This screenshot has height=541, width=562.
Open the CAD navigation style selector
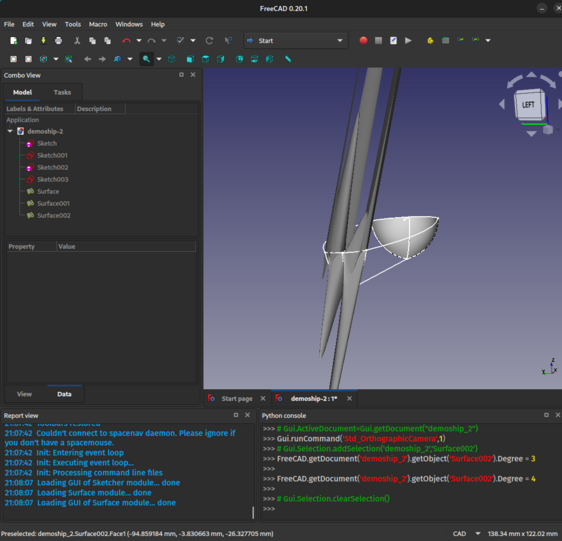pyautogui.click(x=466, y=534)
